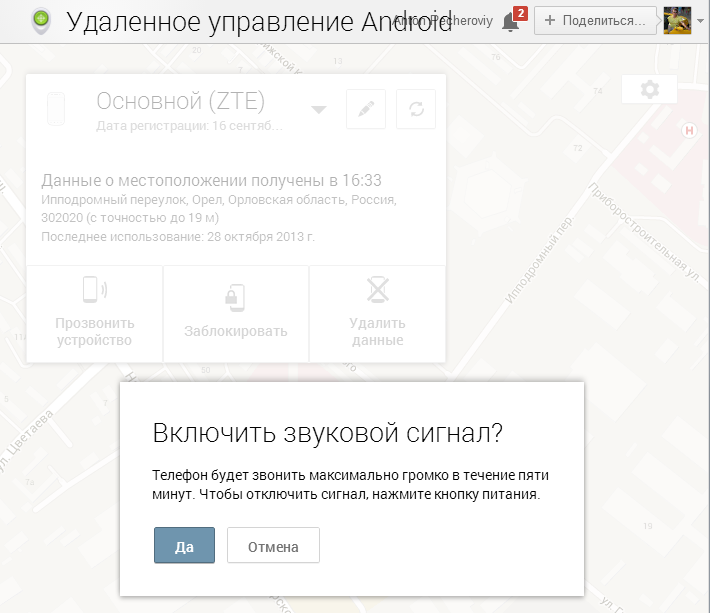This screenshot has width=710, height=613.
Task: Cancel dialog with Отмена button
Action: coord(273,545)
